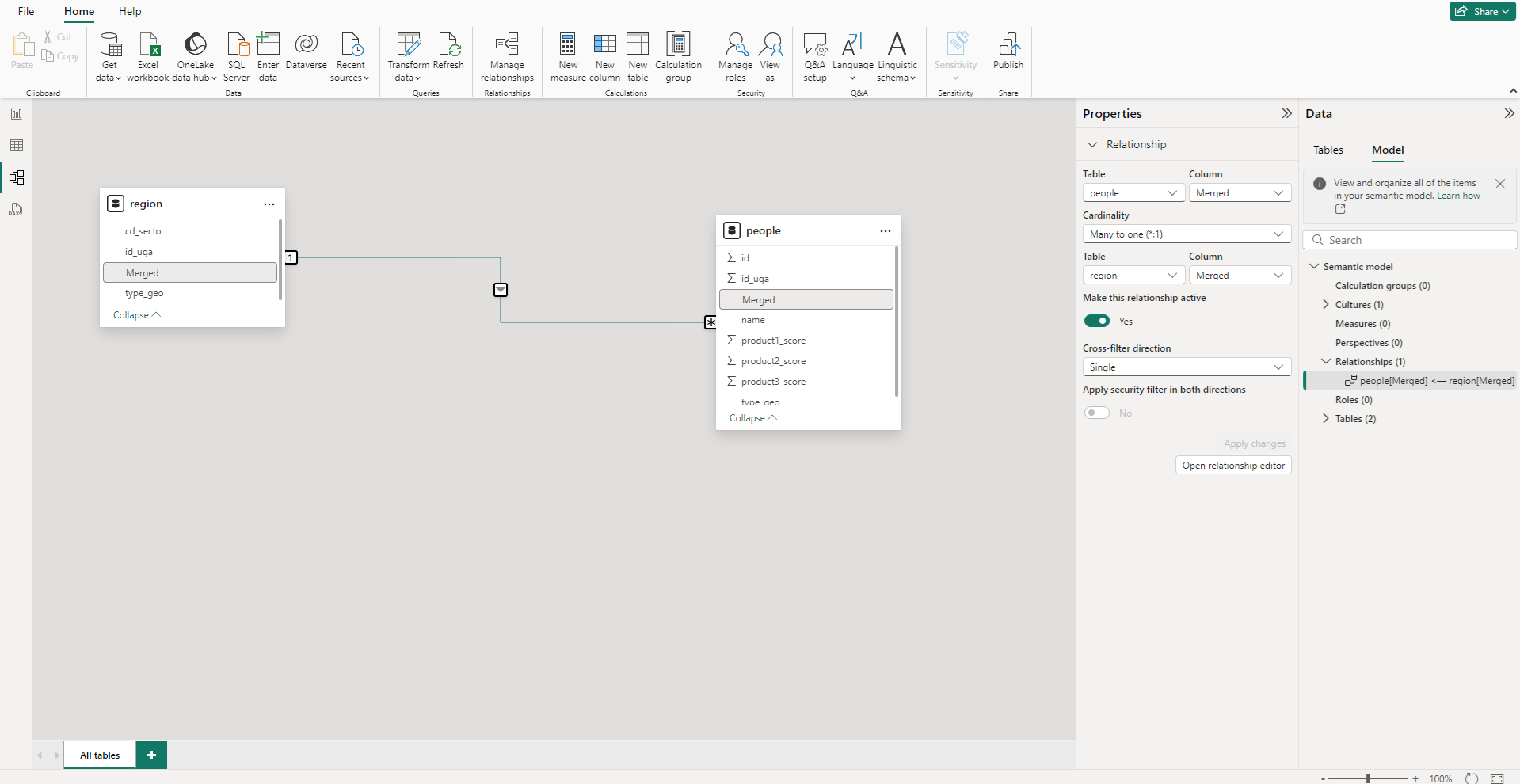This screenshot has height=784, width=1520.
Task: Increase zoom with plus button
Action: [x=1415, y=778]
